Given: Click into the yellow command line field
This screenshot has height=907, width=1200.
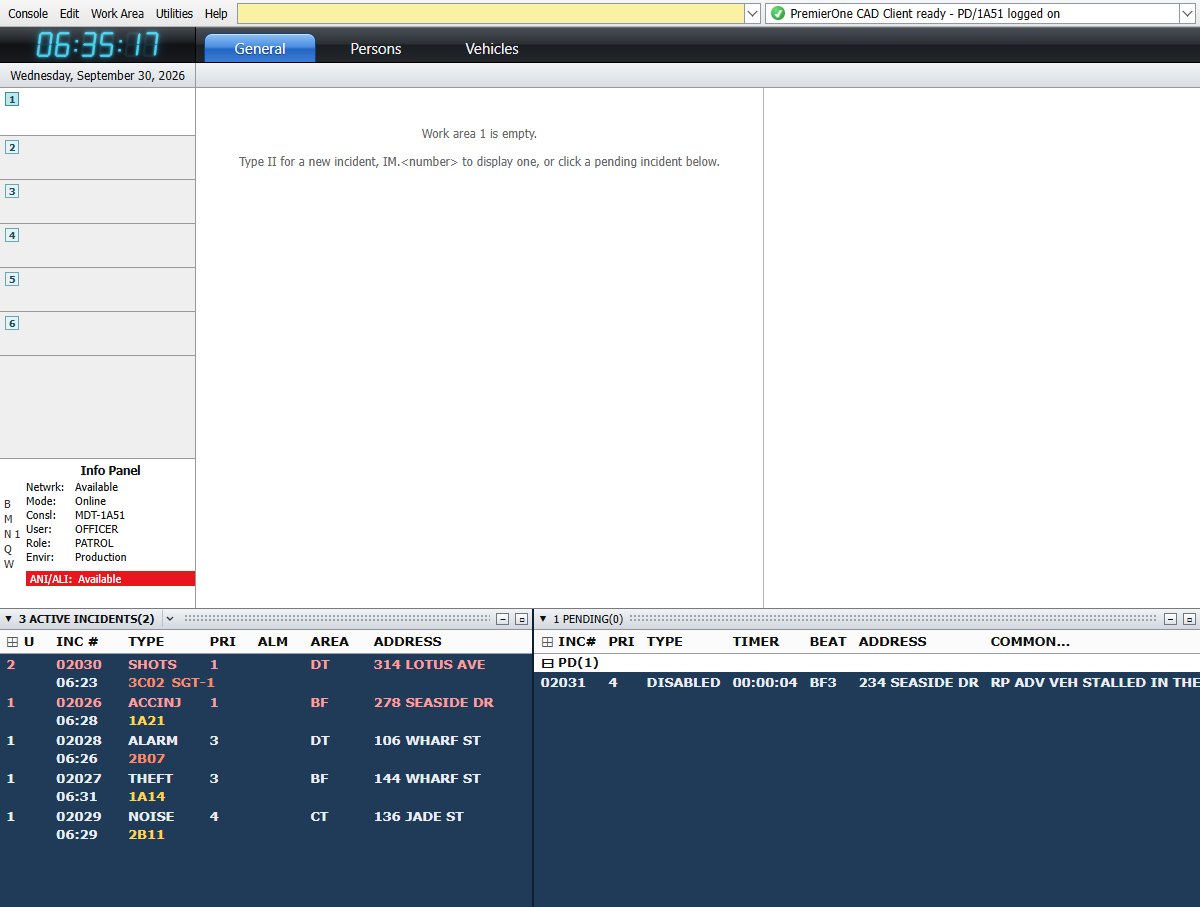Looking at the screenshot, I should point(491,14).
